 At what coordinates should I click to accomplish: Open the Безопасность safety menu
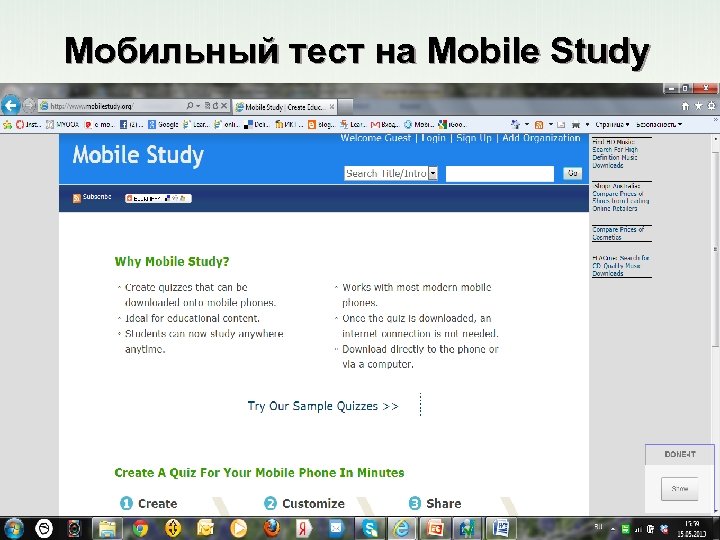659,124
